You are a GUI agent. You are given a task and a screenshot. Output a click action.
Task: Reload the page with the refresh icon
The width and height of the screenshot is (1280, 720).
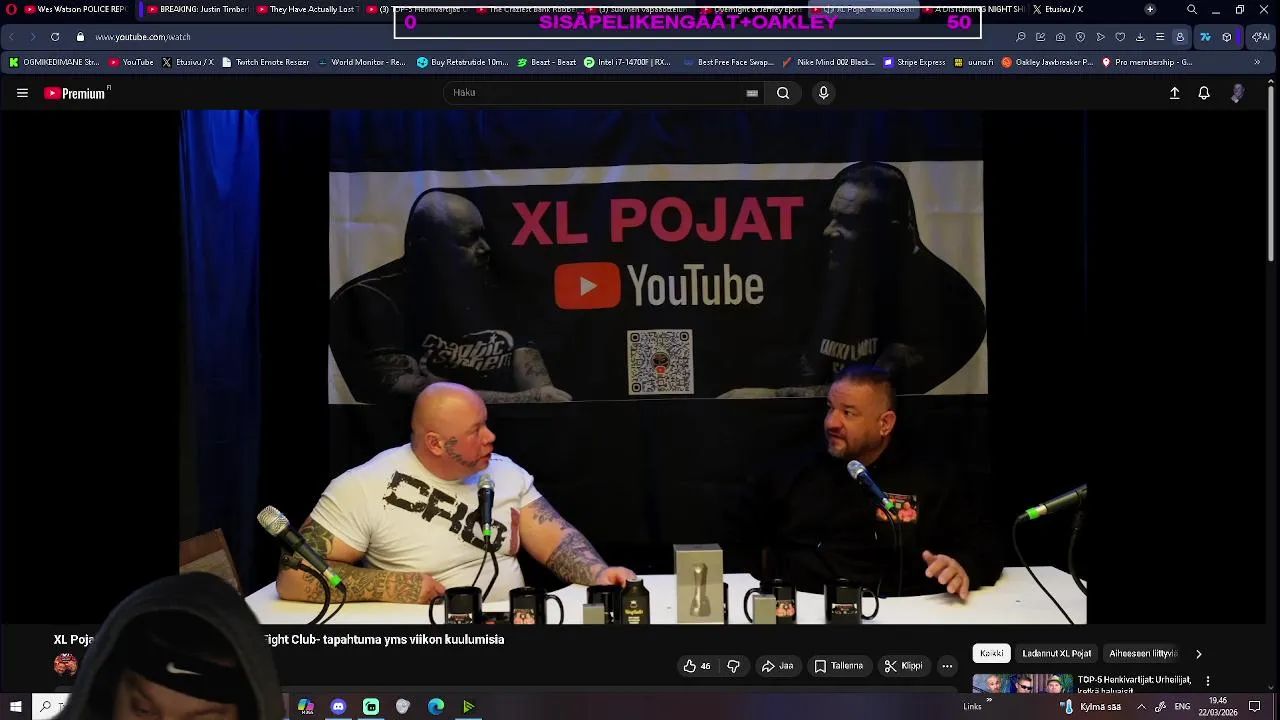point(55,37)
